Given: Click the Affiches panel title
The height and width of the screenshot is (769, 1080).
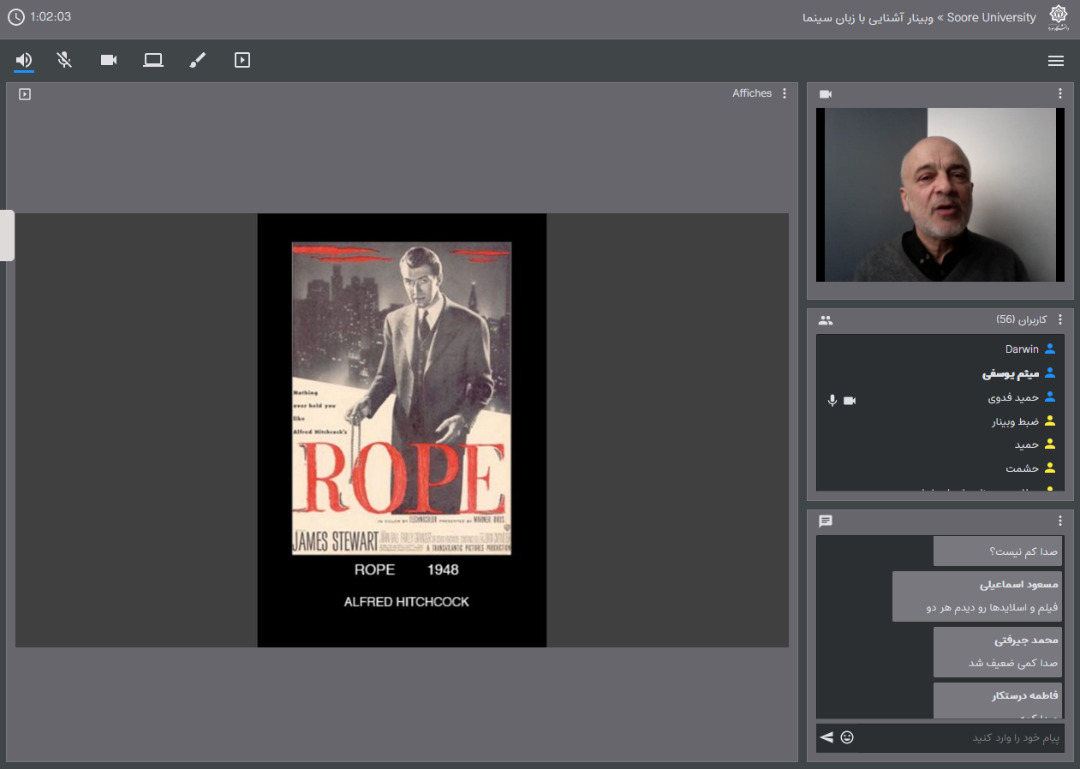Looking at the screenshot, I should coord(751,93).
